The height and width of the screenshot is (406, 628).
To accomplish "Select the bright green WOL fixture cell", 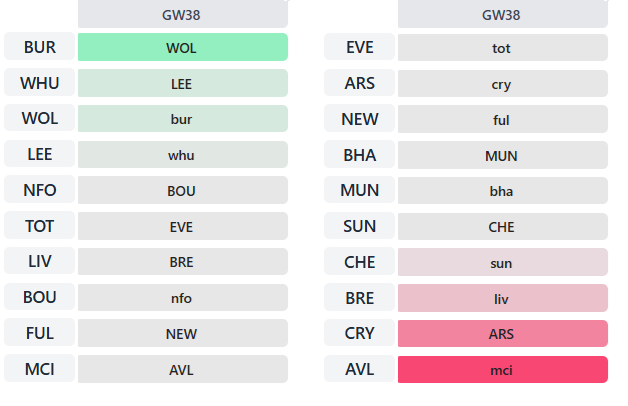I will tap(182, 47).
